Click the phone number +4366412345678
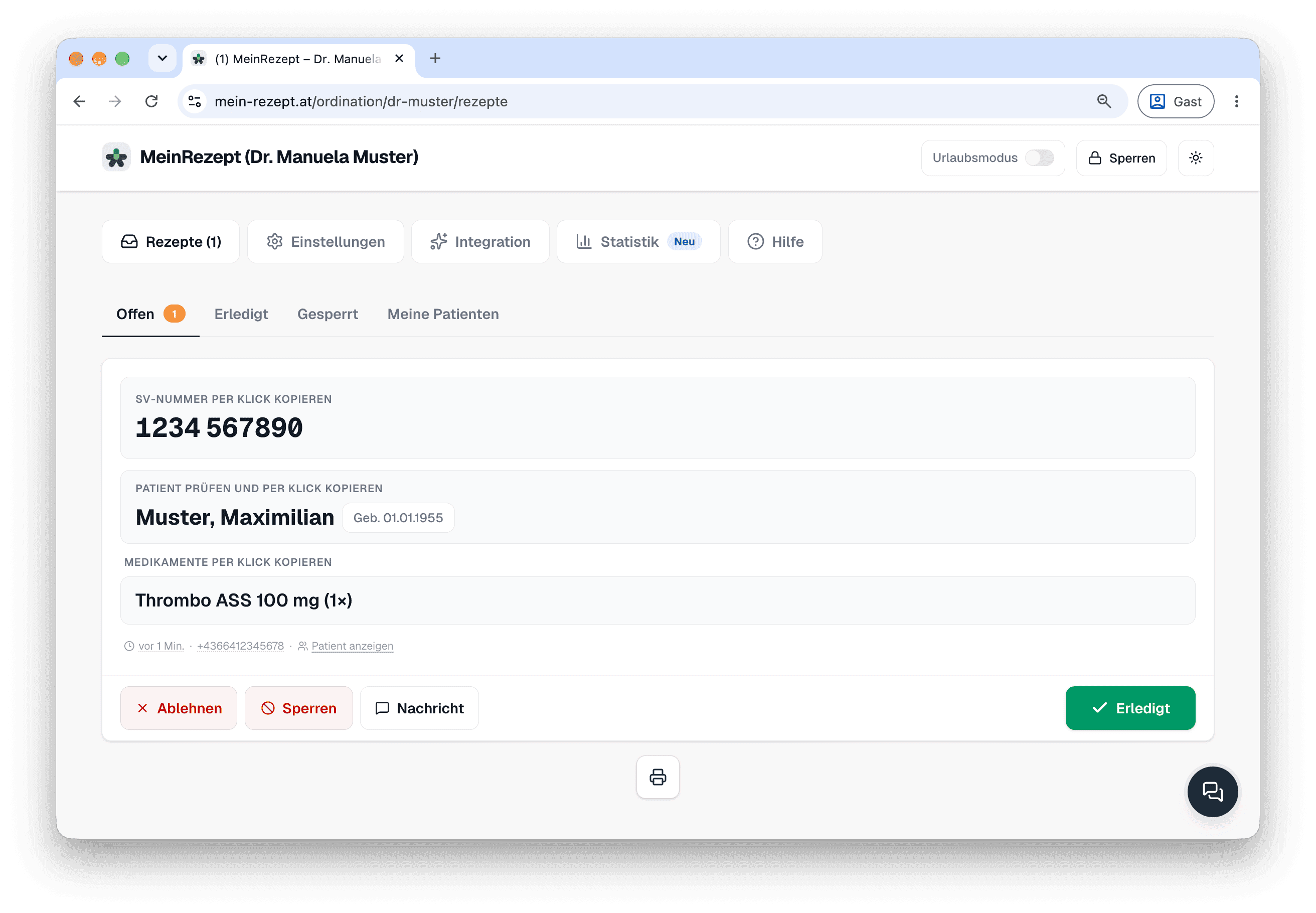 click(x=240, y=646)
